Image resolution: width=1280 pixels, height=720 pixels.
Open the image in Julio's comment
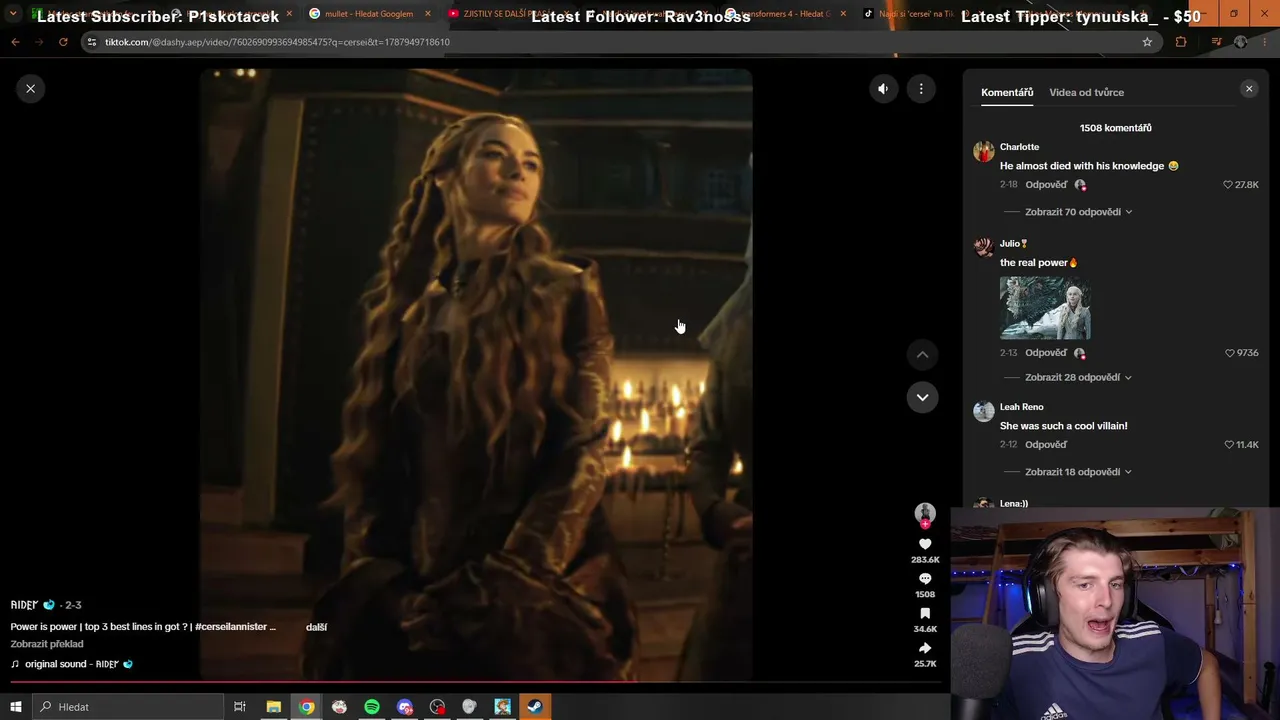coord(1045,308)
